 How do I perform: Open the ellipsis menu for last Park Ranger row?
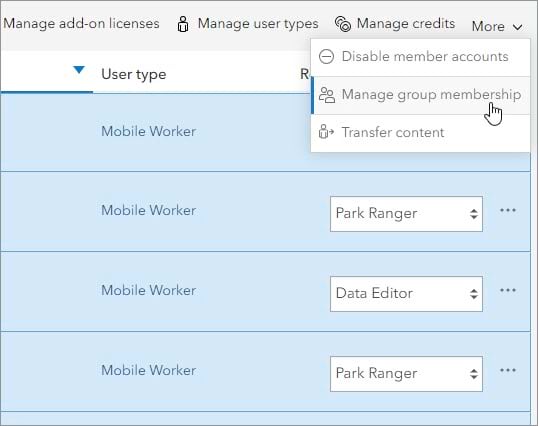point(508,370)
